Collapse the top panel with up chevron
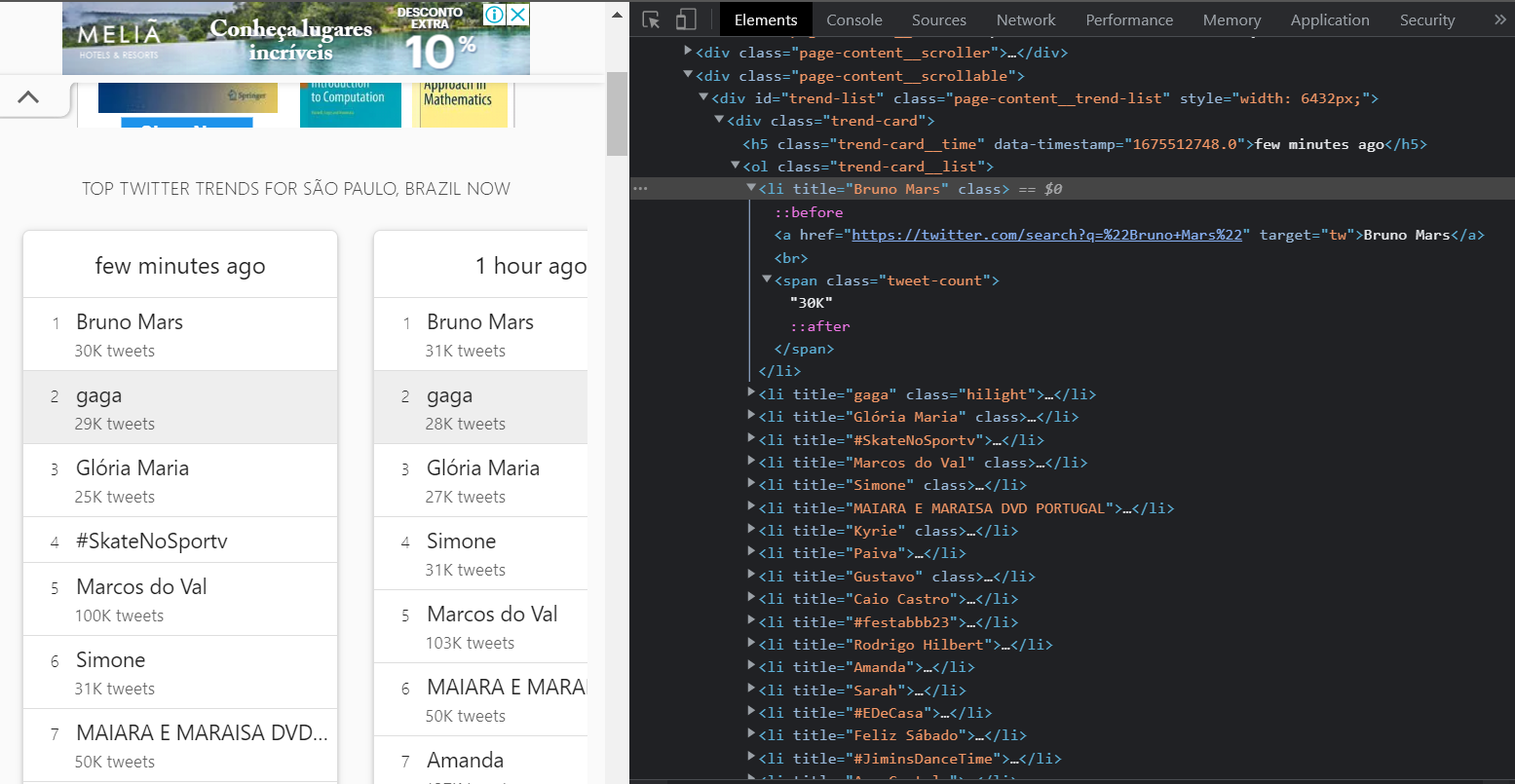This screenshot has width=1515, height=784. (x=28, y=96)
